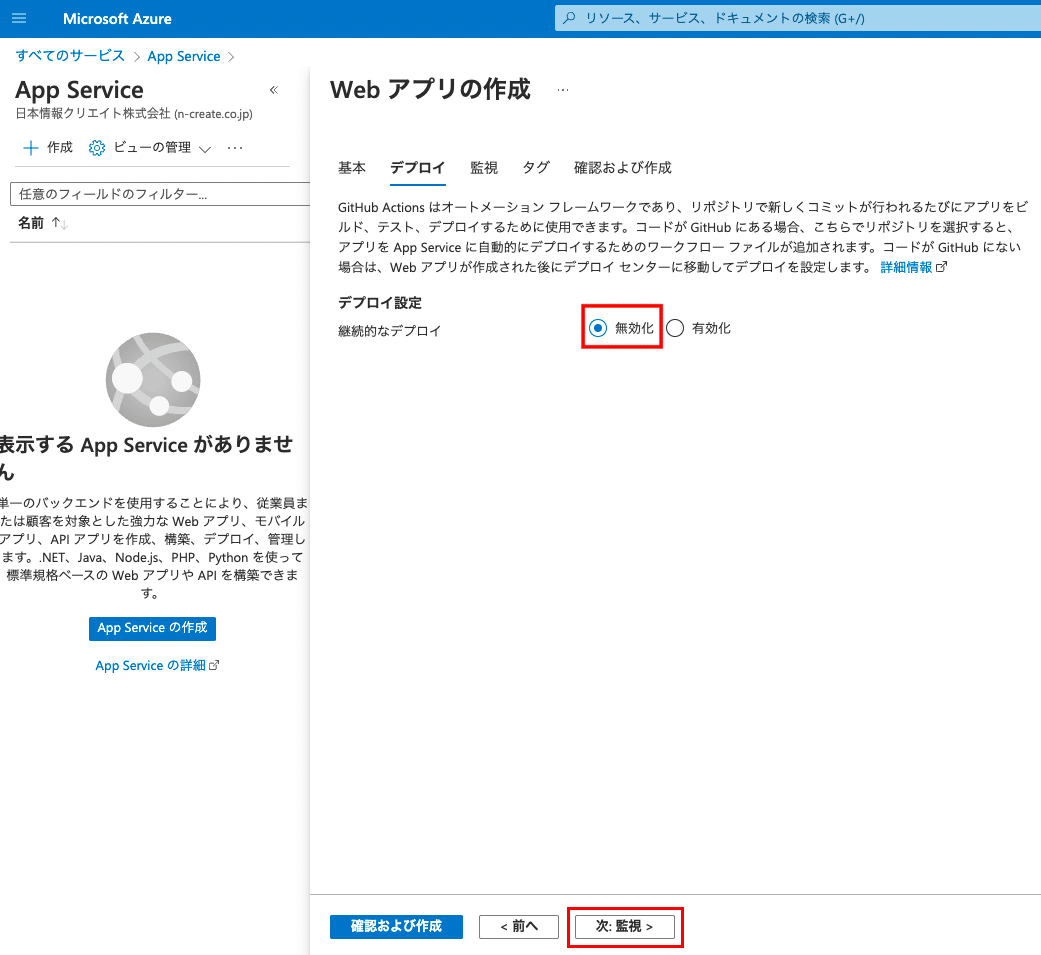
Task: Click the 次: 監視 > button
Action: pos(624,926)
